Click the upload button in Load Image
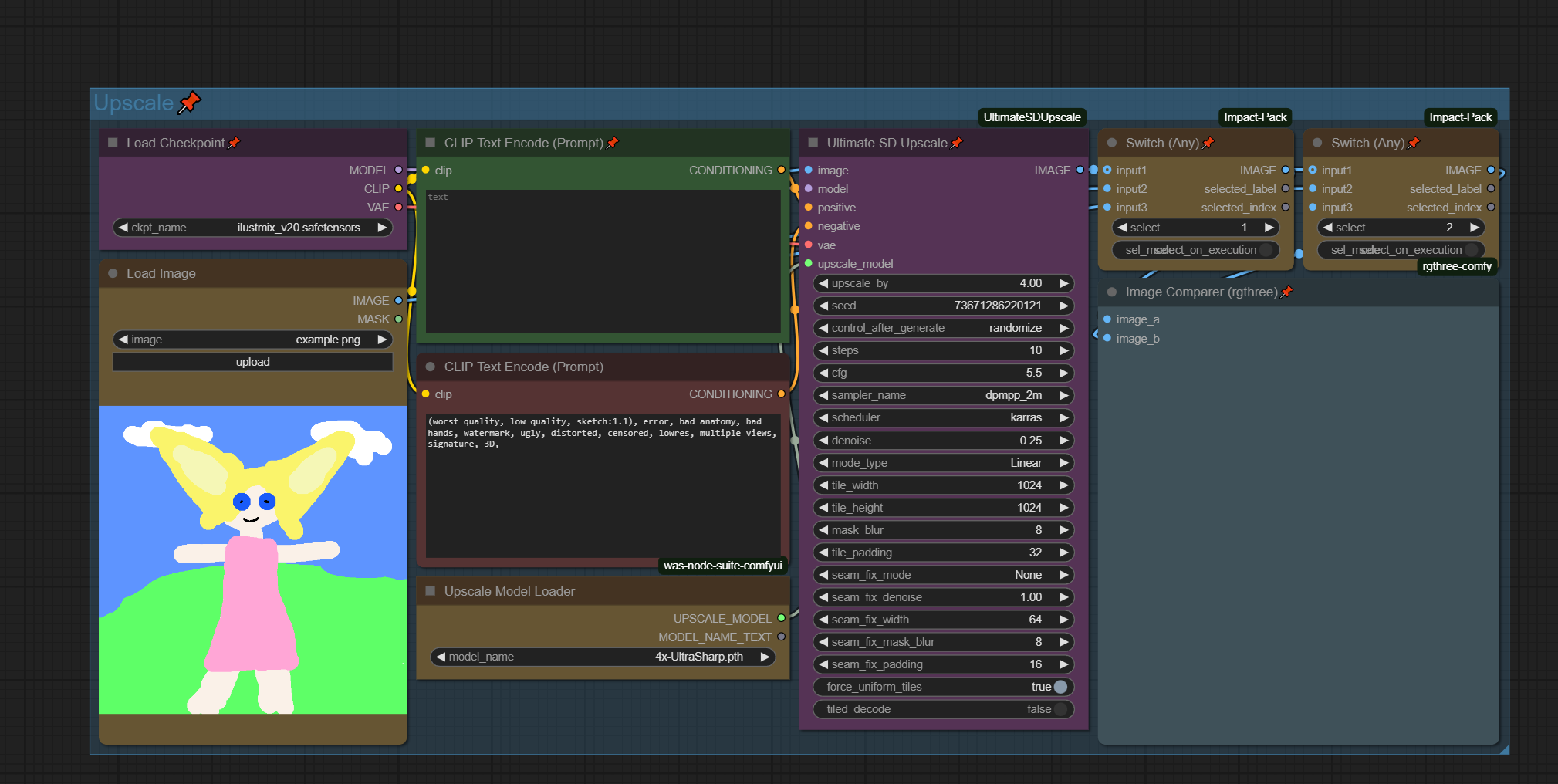Image resolution: width=1558 pixels, height=784 pixels. 252,362
